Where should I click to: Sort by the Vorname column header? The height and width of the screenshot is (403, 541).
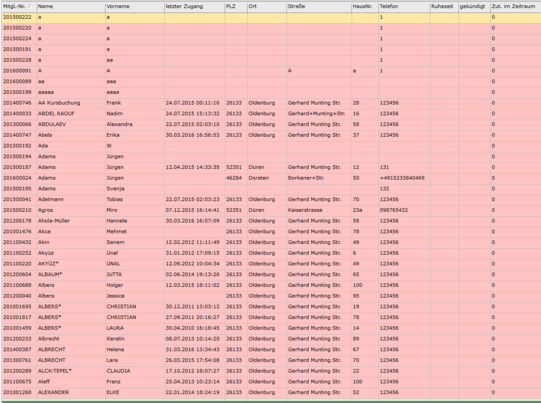click(135, 7)
